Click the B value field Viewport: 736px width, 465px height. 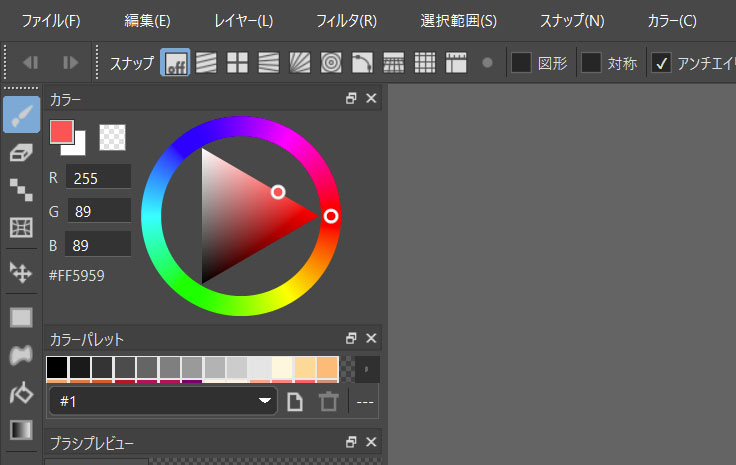click(x=98, y=244)
